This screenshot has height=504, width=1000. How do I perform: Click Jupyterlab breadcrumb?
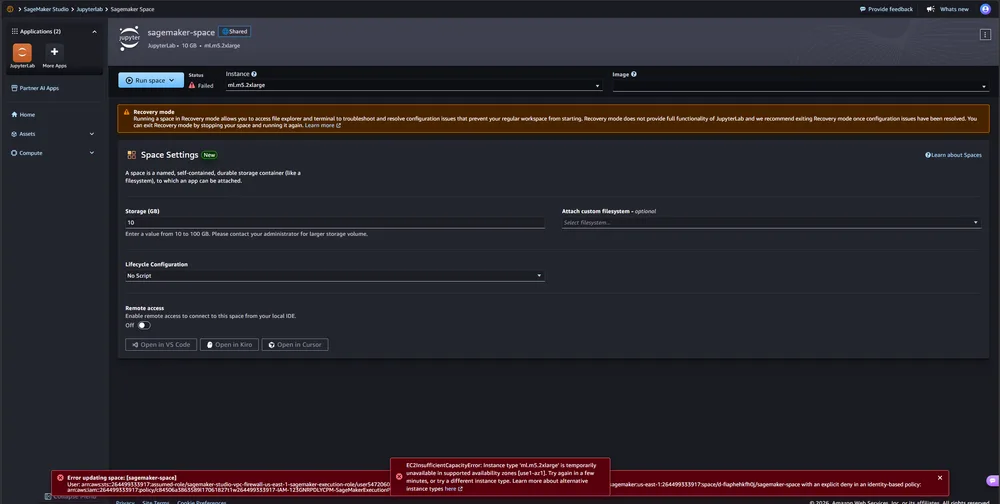click(91, 9)
